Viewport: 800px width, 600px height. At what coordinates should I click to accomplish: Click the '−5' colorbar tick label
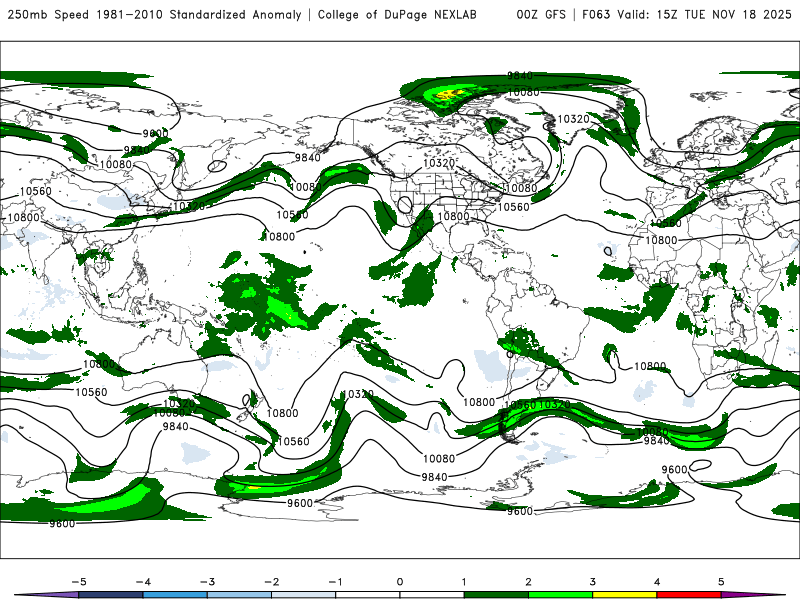79,582
